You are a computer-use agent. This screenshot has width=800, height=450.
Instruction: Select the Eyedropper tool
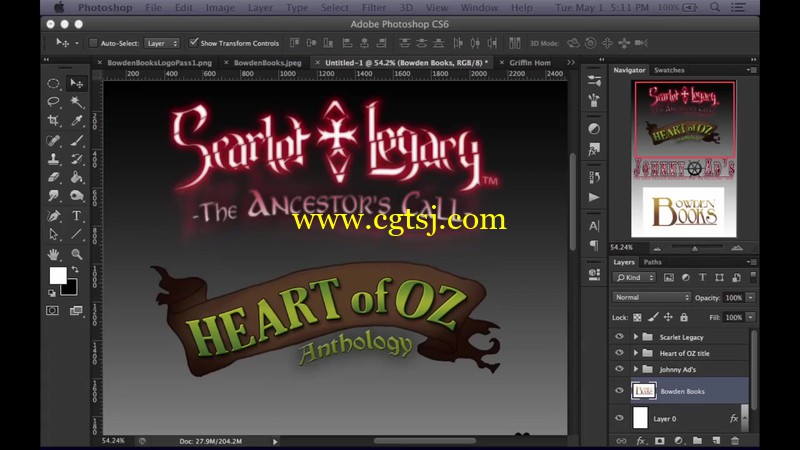[x=77, y=120]
